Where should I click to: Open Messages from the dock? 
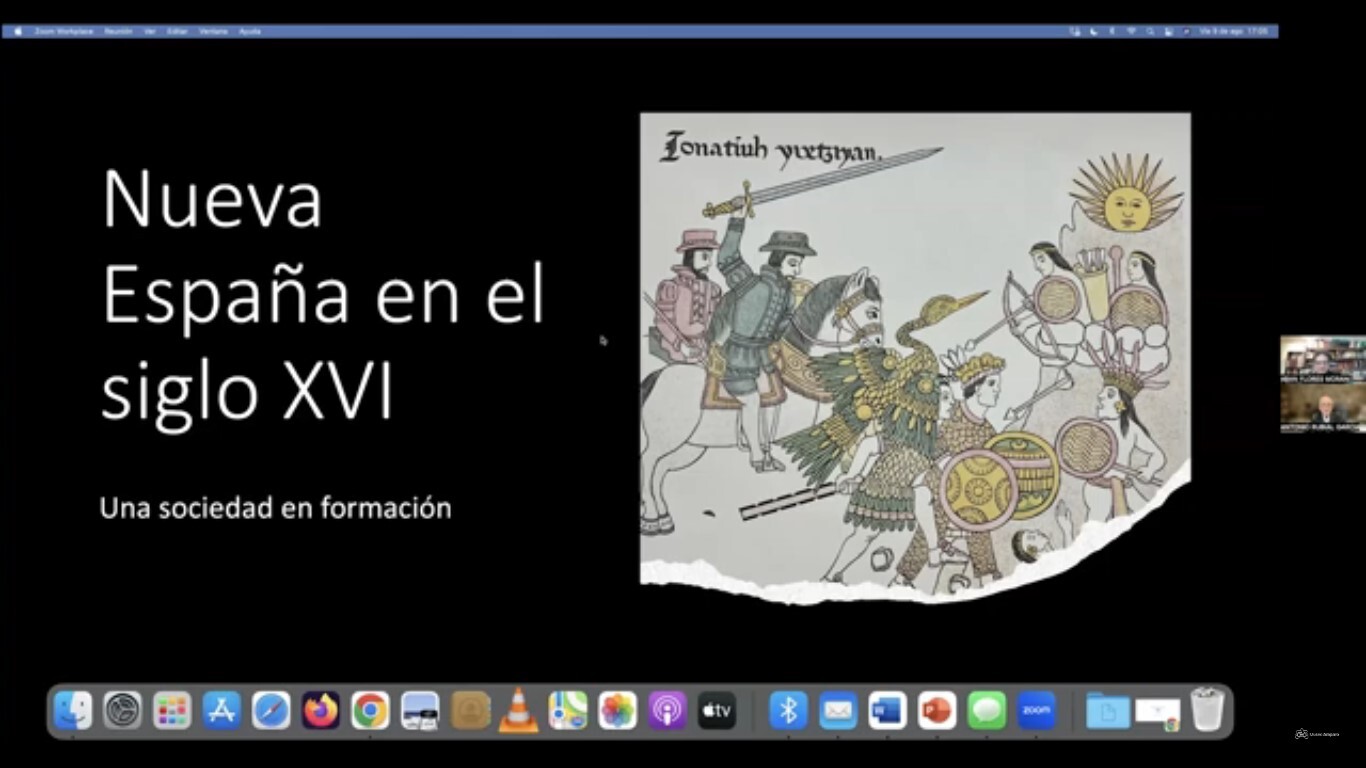click(987, 711)
